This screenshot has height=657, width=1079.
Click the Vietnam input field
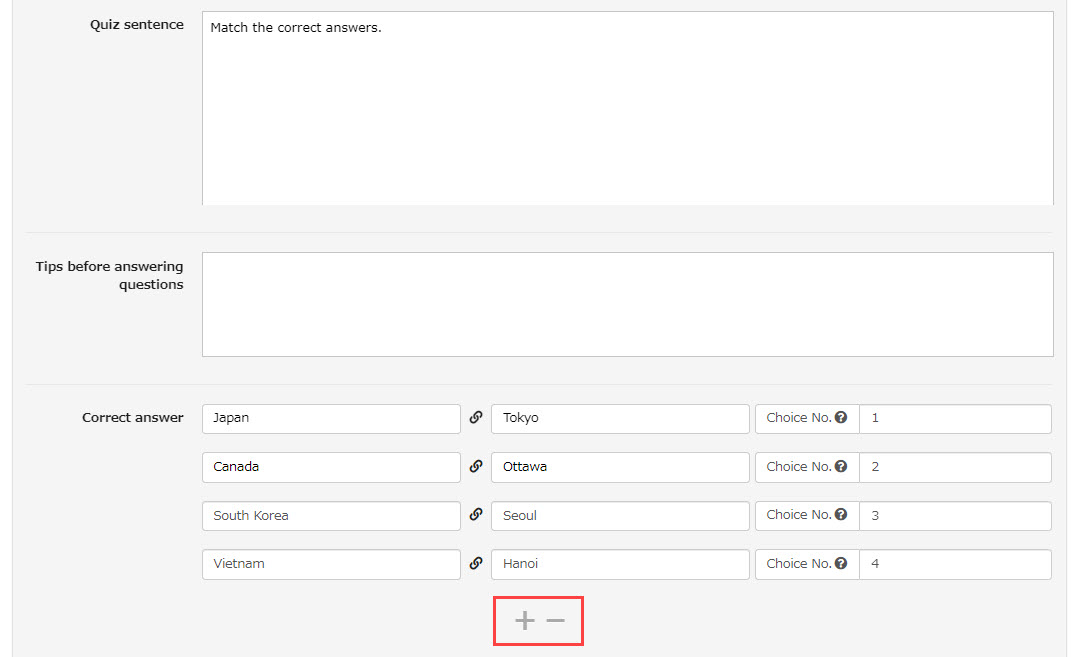330,564
